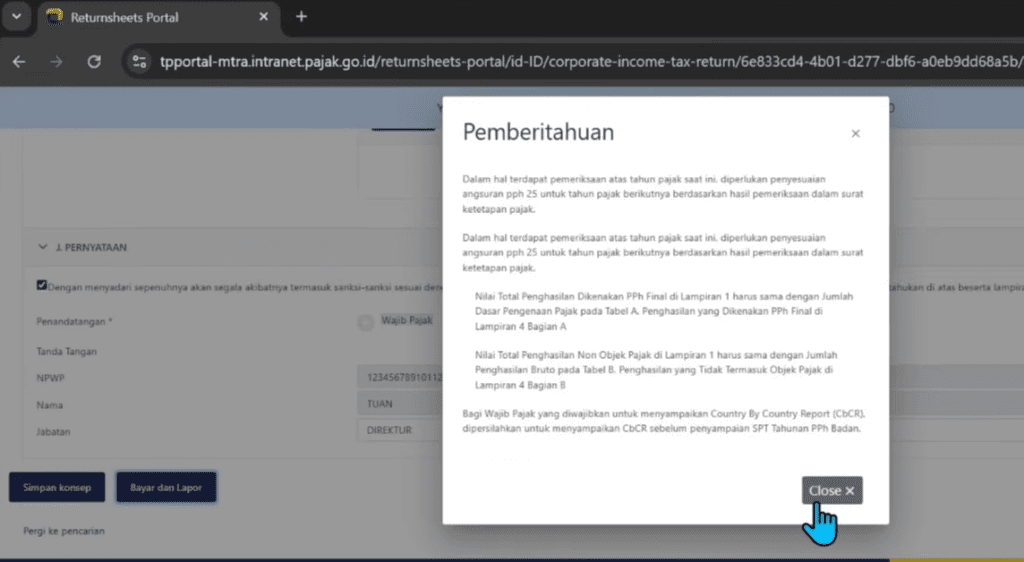Click the address bar URL
This screenshot has height=562, width=1024.
(x=580, y=61)
